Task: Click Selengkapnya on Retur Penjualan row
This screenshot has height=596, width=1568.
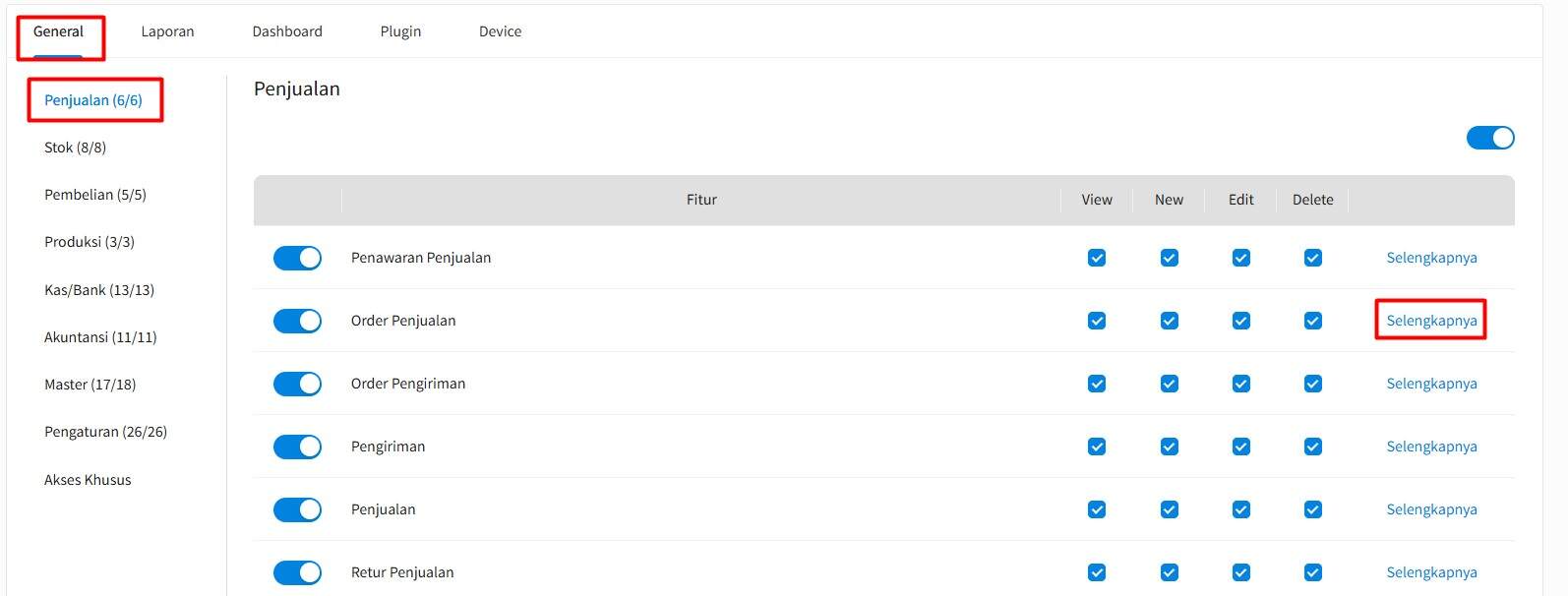Action: coord(1431,571)
